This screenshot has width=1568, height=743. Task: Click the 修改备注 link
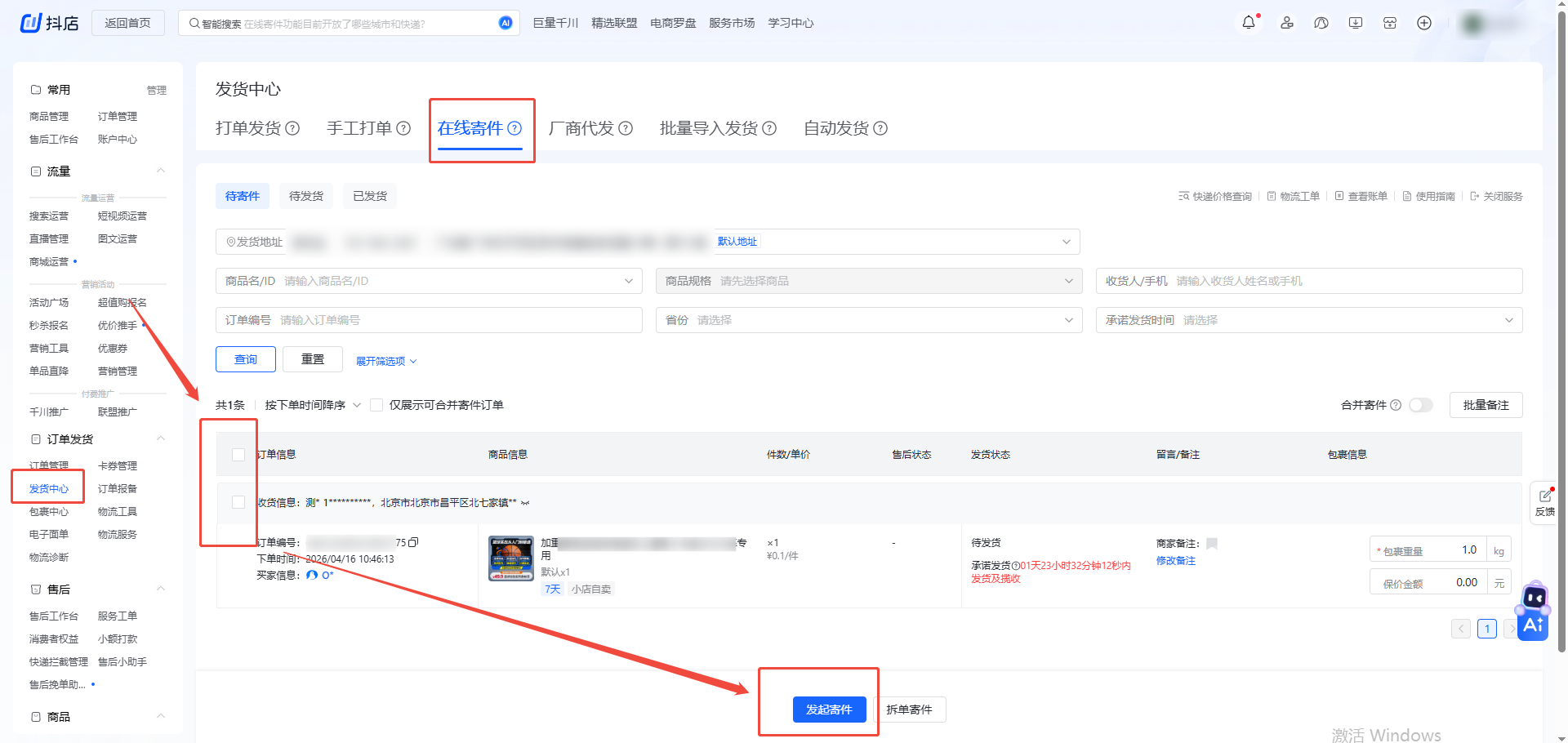click(x=1175, y=561)
